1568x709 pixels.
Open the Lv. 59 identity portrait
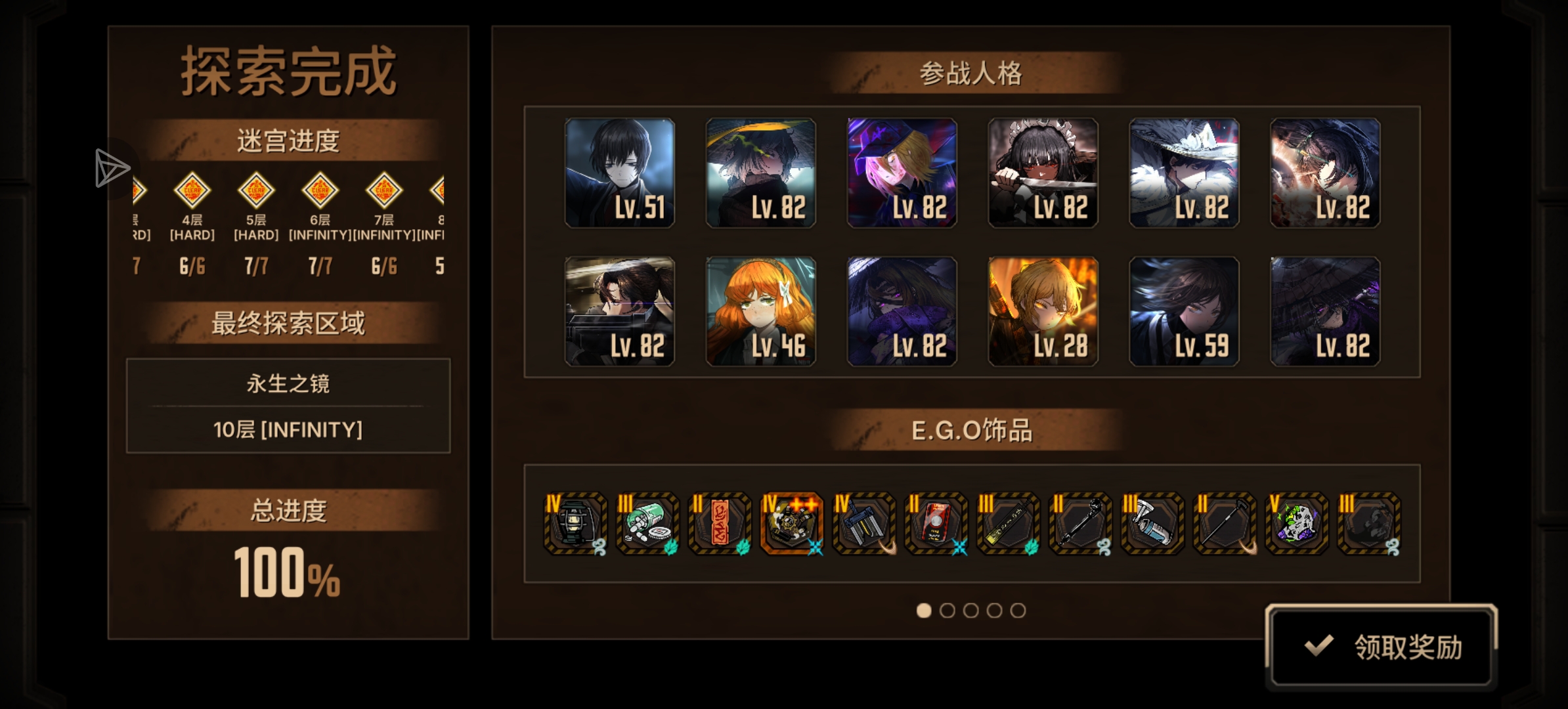pos(1184,311)
